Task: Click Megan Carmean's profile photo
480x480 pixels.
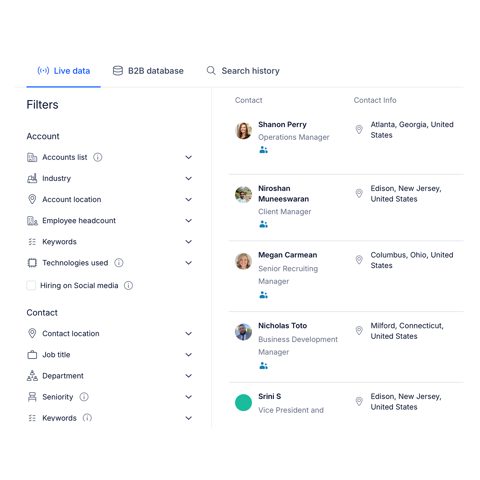Action: click(244, 261)
